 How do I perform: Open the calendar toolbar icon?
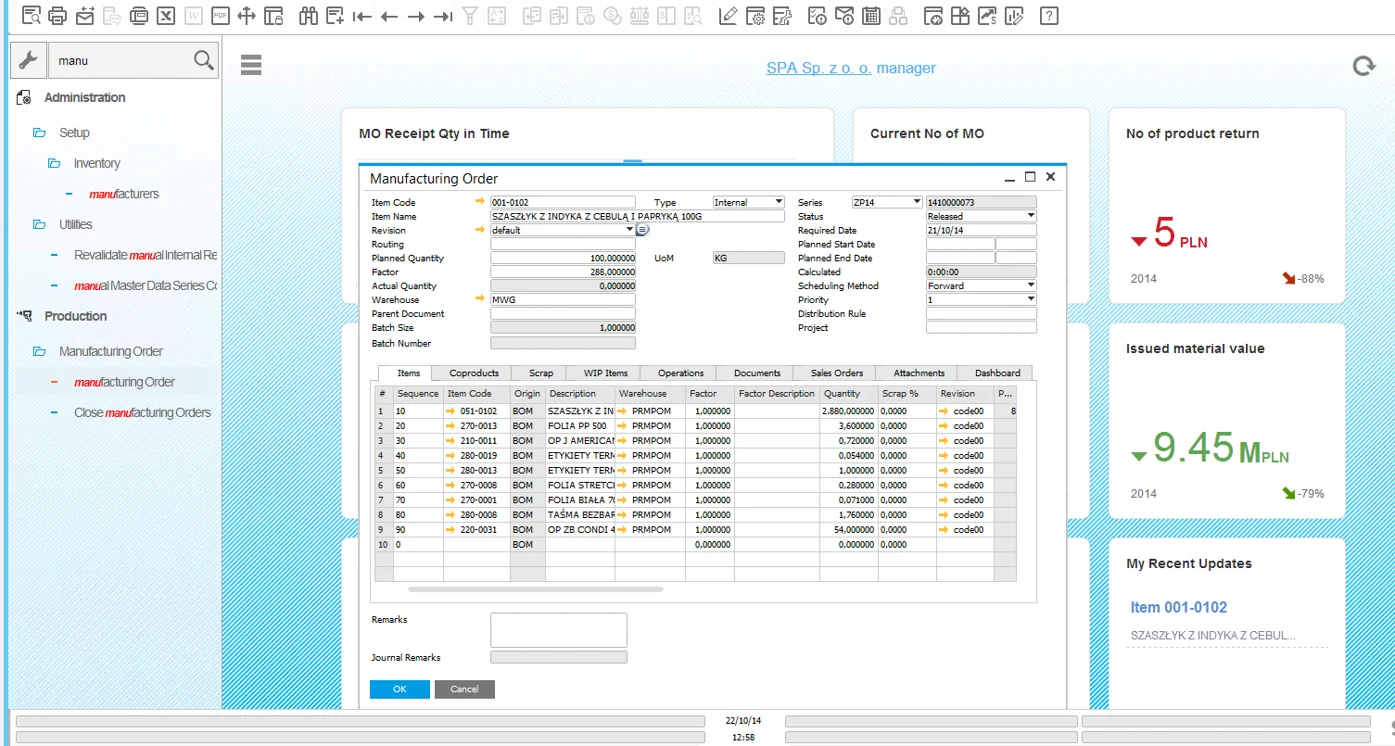click(x=871, y=16)
